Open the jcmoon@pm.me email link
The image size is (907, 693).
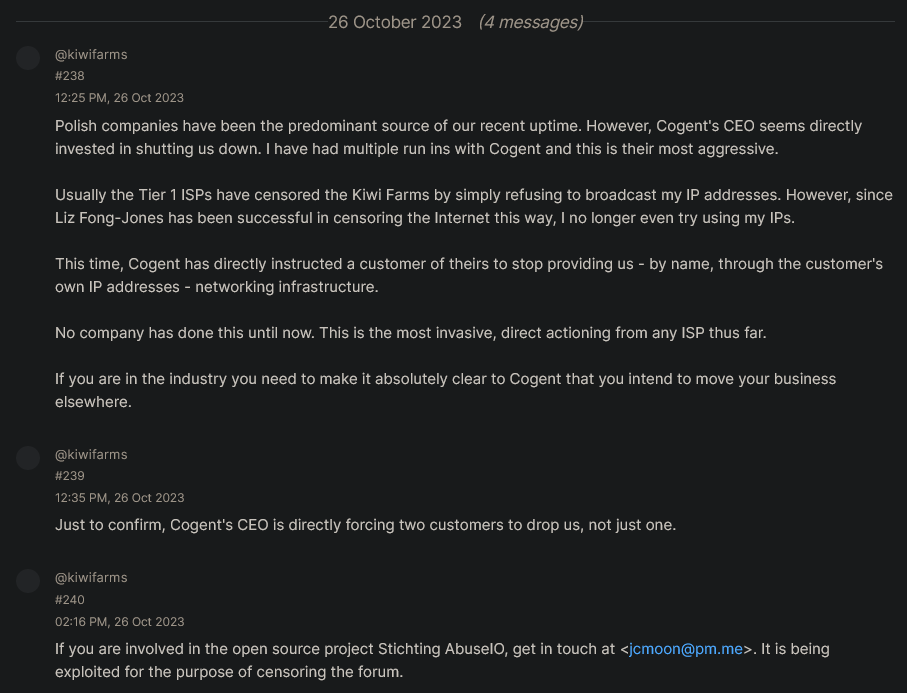(685, 649)
